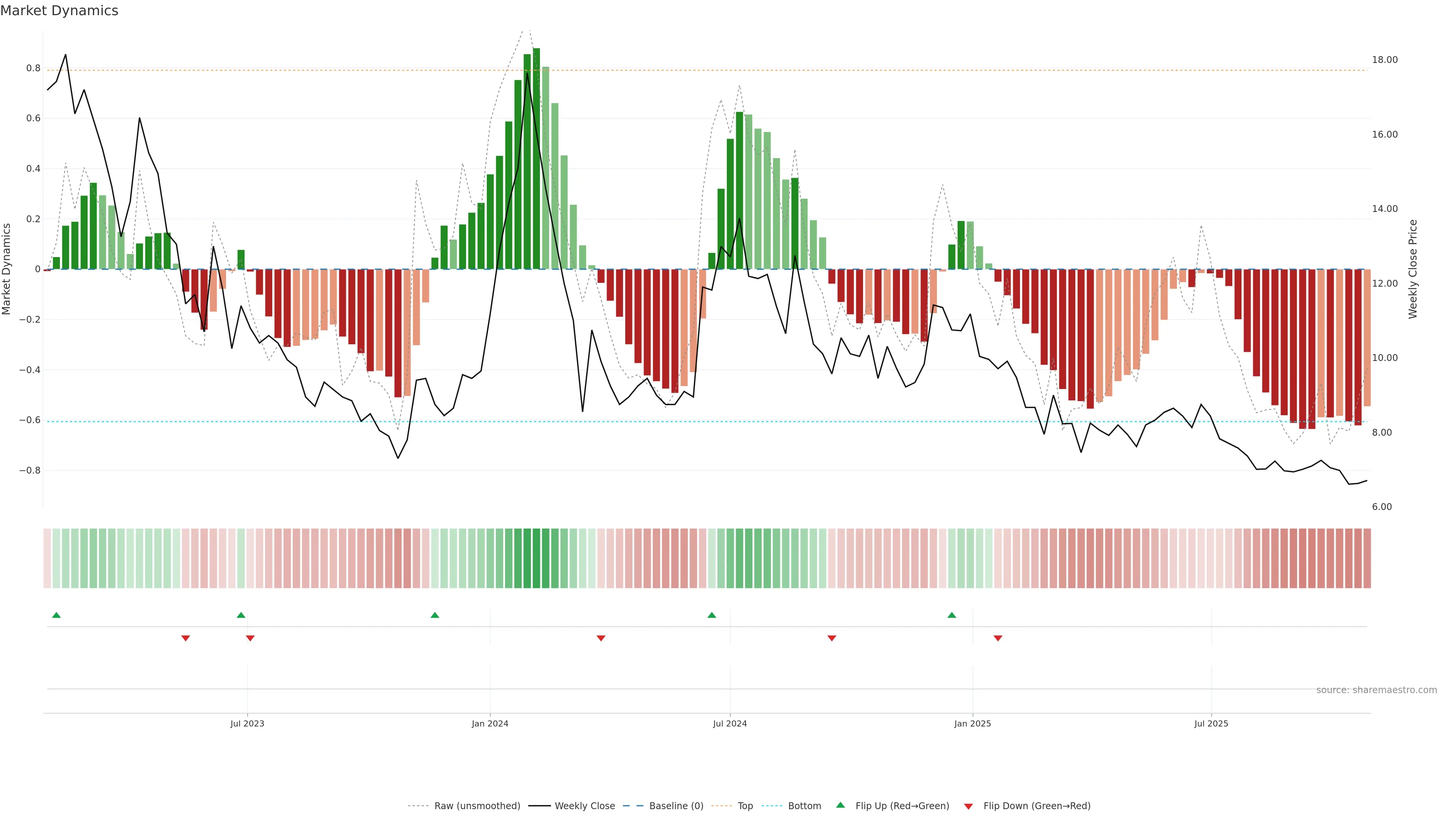Click the Flip Down red triangle legend icon
The width and height of the screenshot is (1456, 819).
coord(968,806)
